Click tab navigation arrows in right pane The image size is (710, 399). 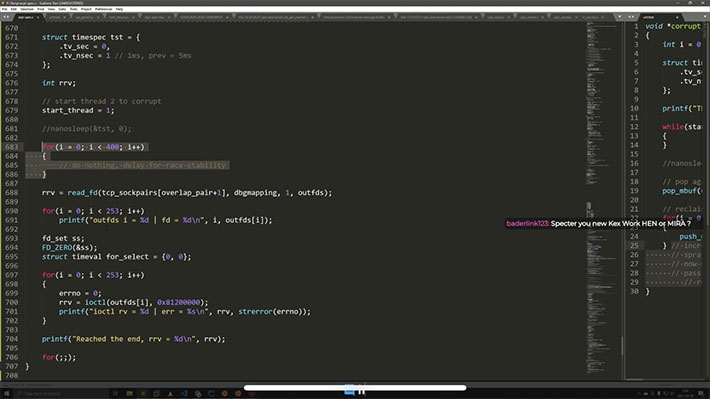click(x=631, y=17)
